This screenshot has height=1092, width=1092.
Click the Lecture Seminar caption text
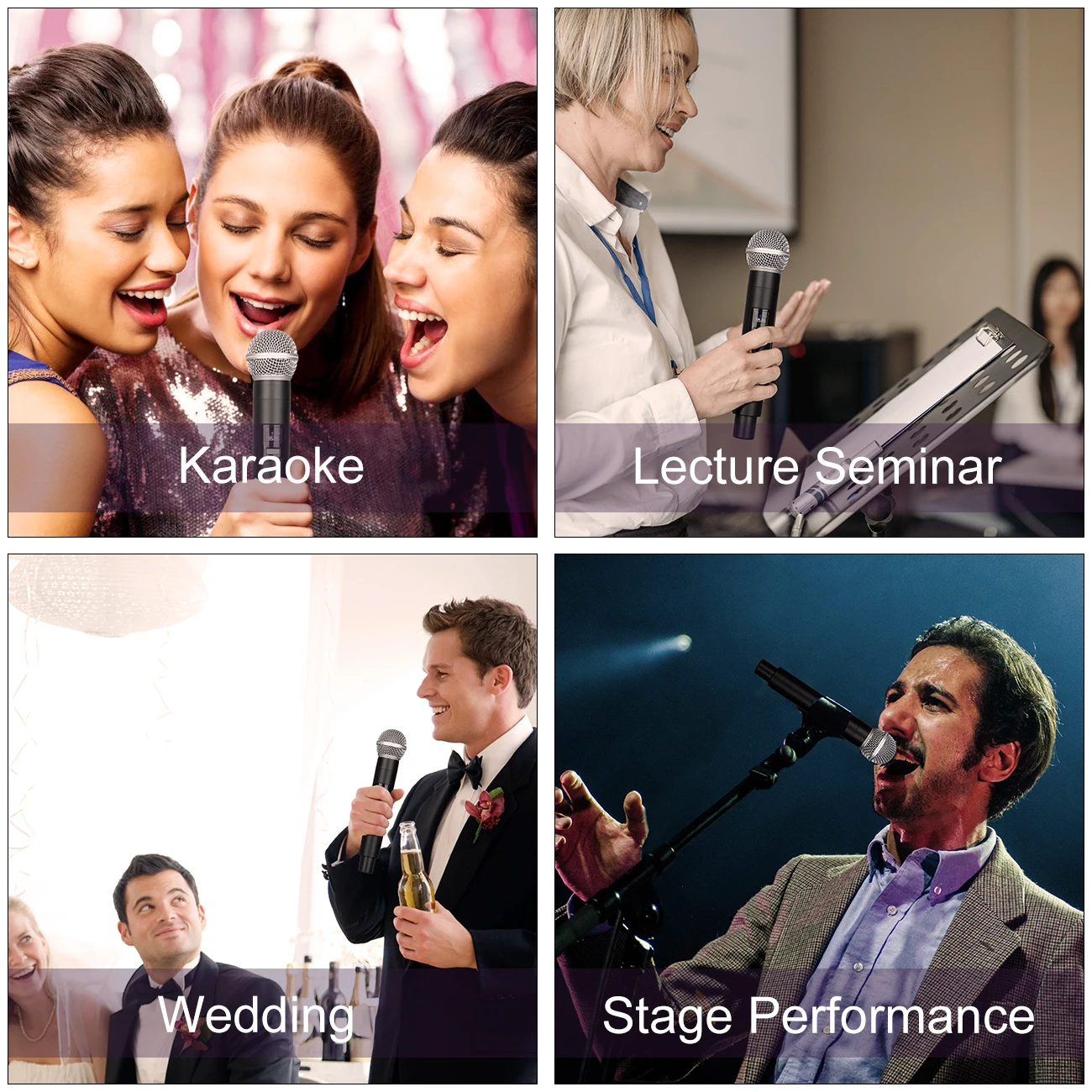point(817,466)
